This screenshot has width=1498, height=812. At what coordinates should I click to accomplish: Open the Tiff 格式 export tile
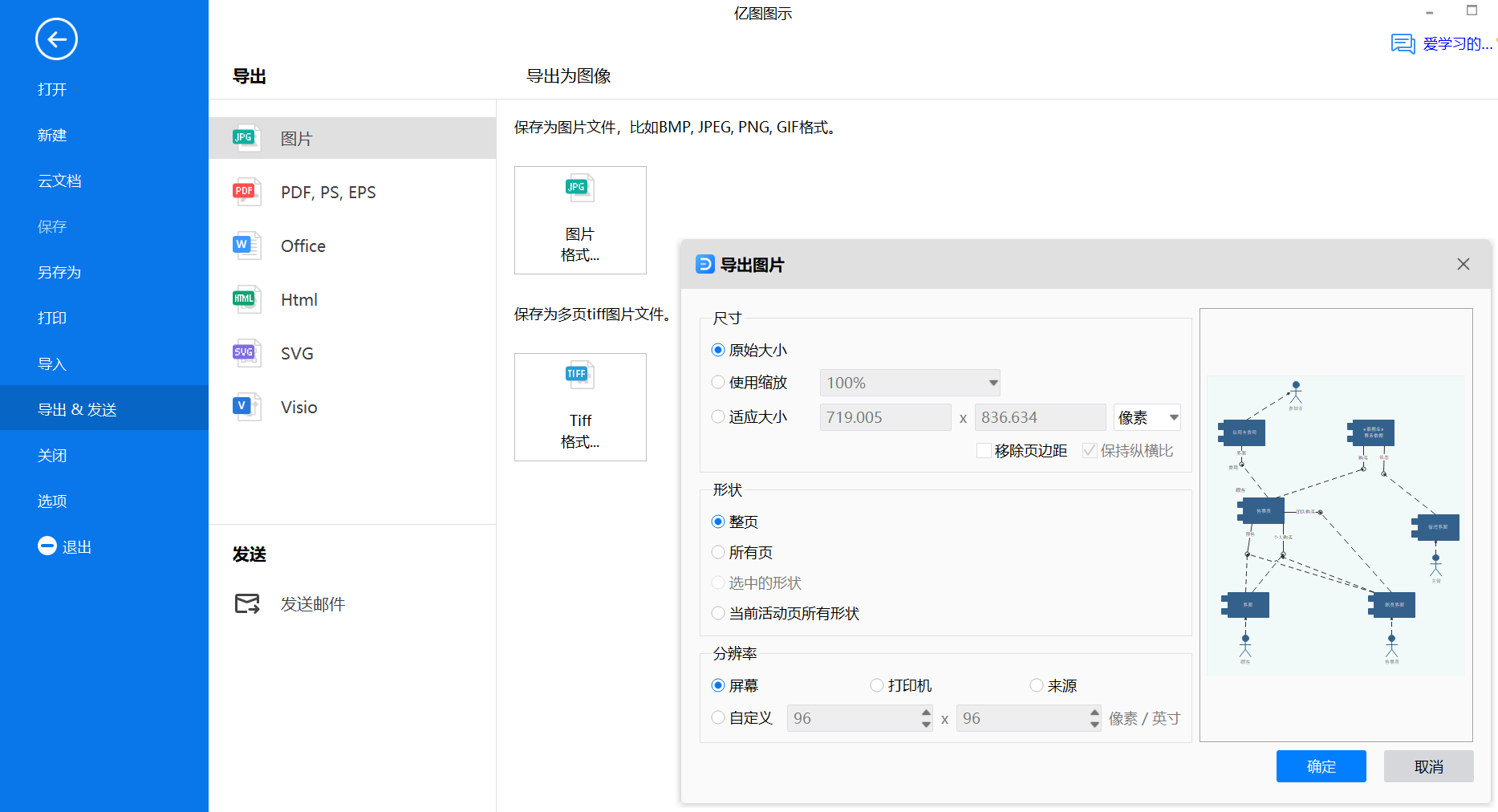click(580, 407)
